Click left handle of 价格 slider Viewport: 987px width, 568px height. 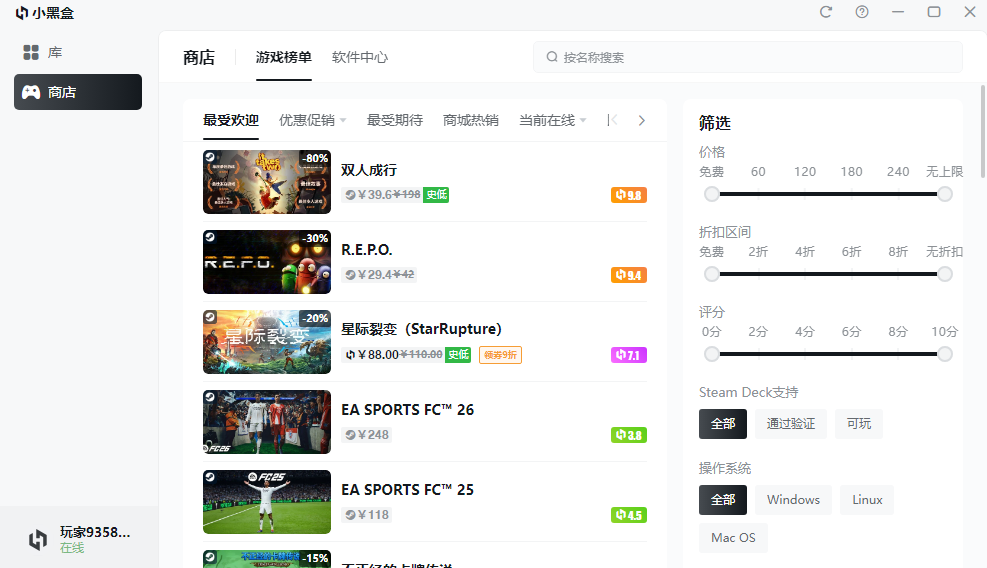(x=711, y=194)
